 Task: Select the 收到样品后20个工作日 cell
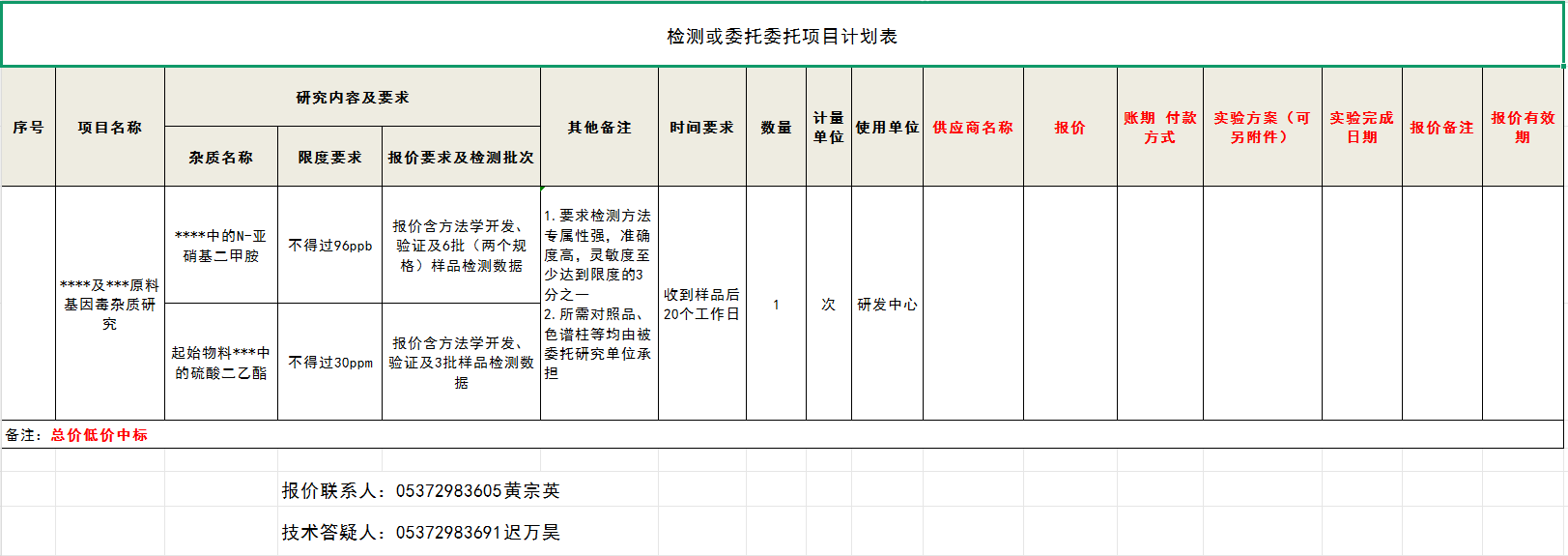coord(701,305)
